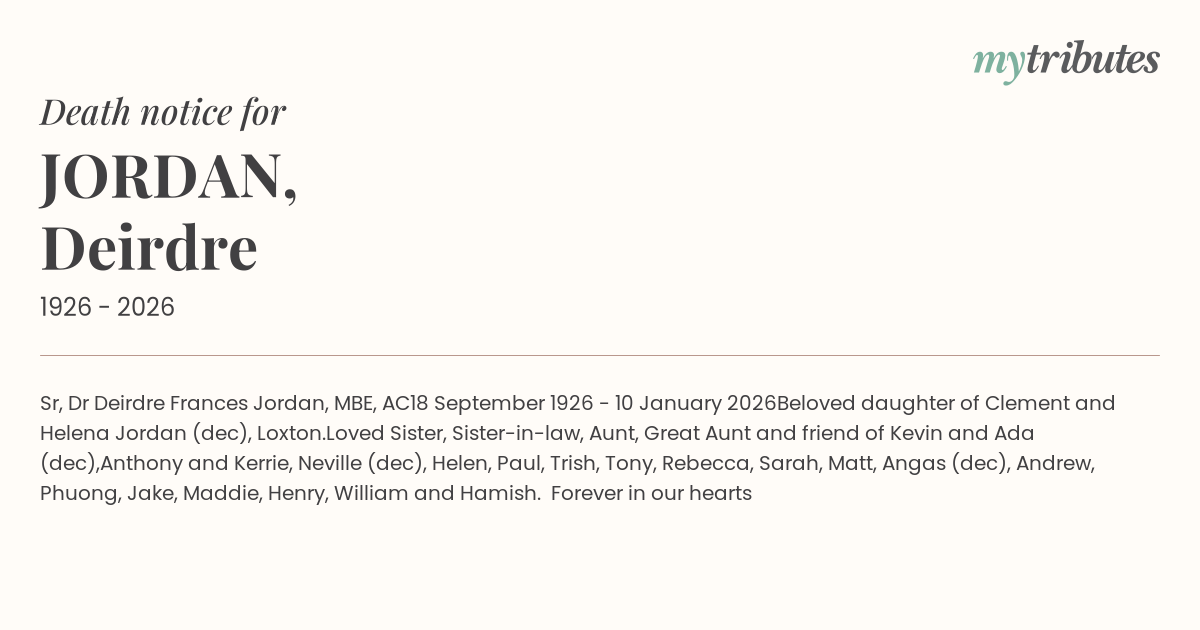The image size is (1200, 630).
Task: Click the first name Deirdre in the title
Action: [x=149, y=248]
